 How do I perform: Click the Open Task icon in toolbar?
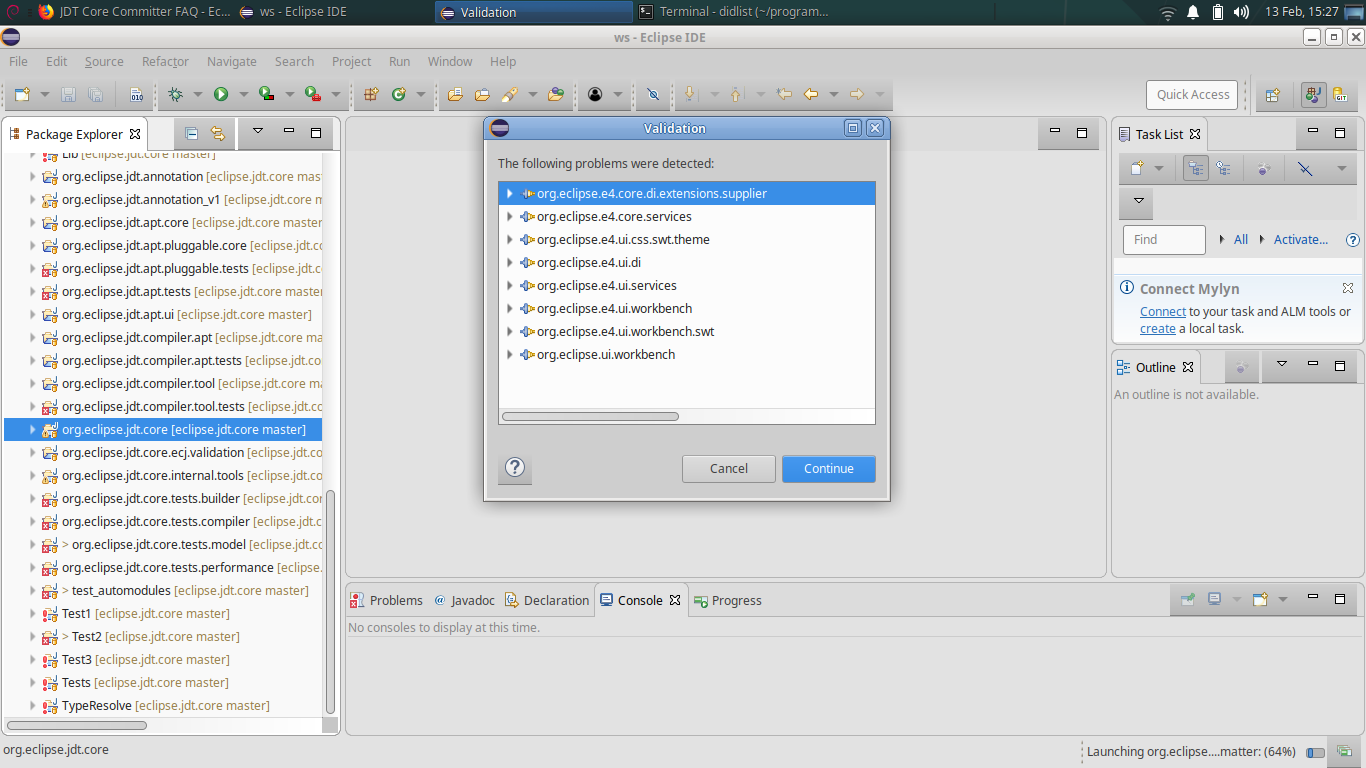482,94
